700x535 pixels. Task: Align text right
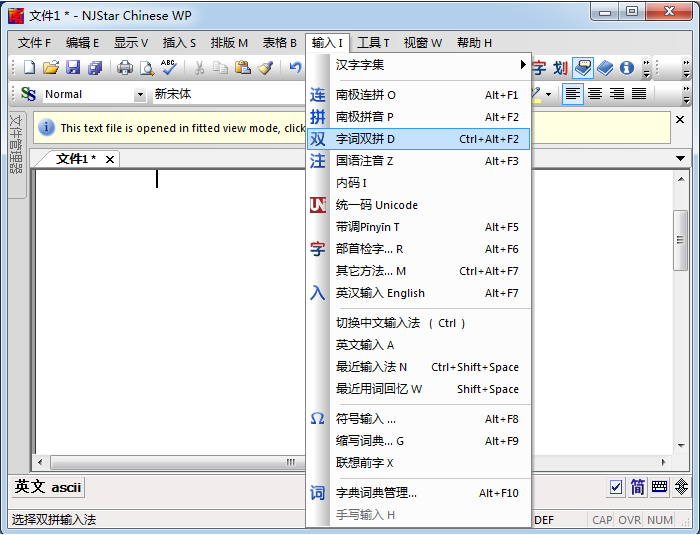[617, 94]
